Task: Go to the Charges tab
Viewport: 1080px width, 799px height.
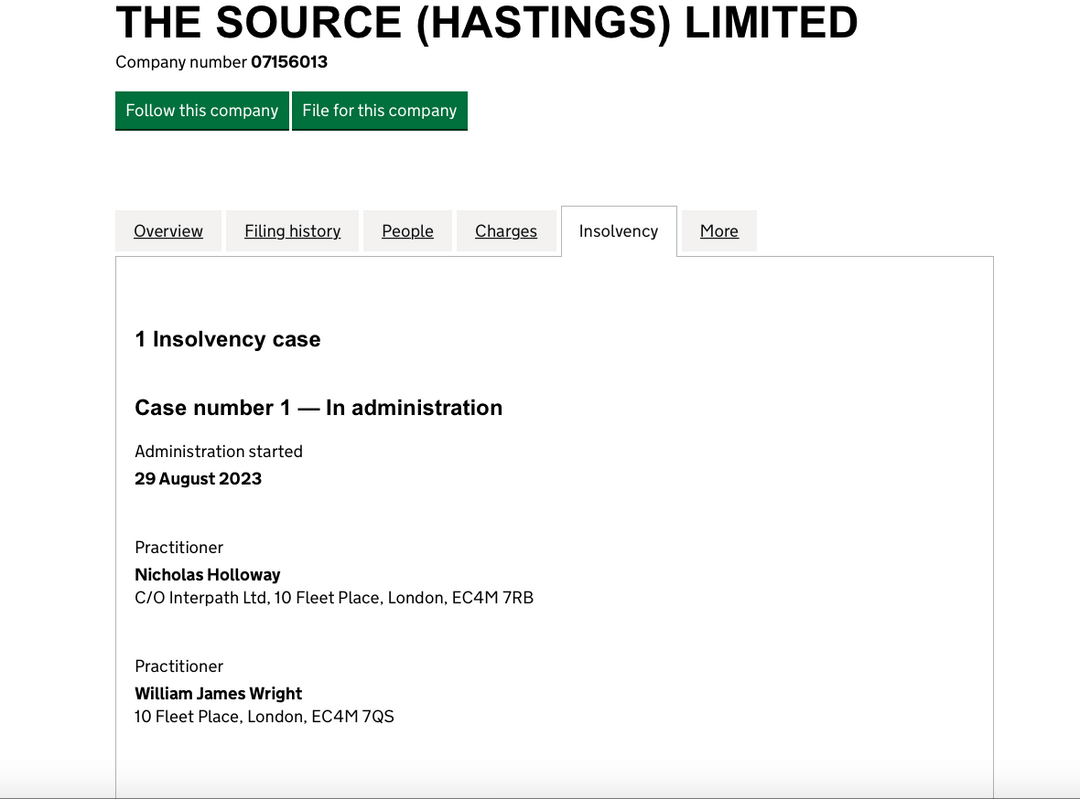Action: point(506,231)
